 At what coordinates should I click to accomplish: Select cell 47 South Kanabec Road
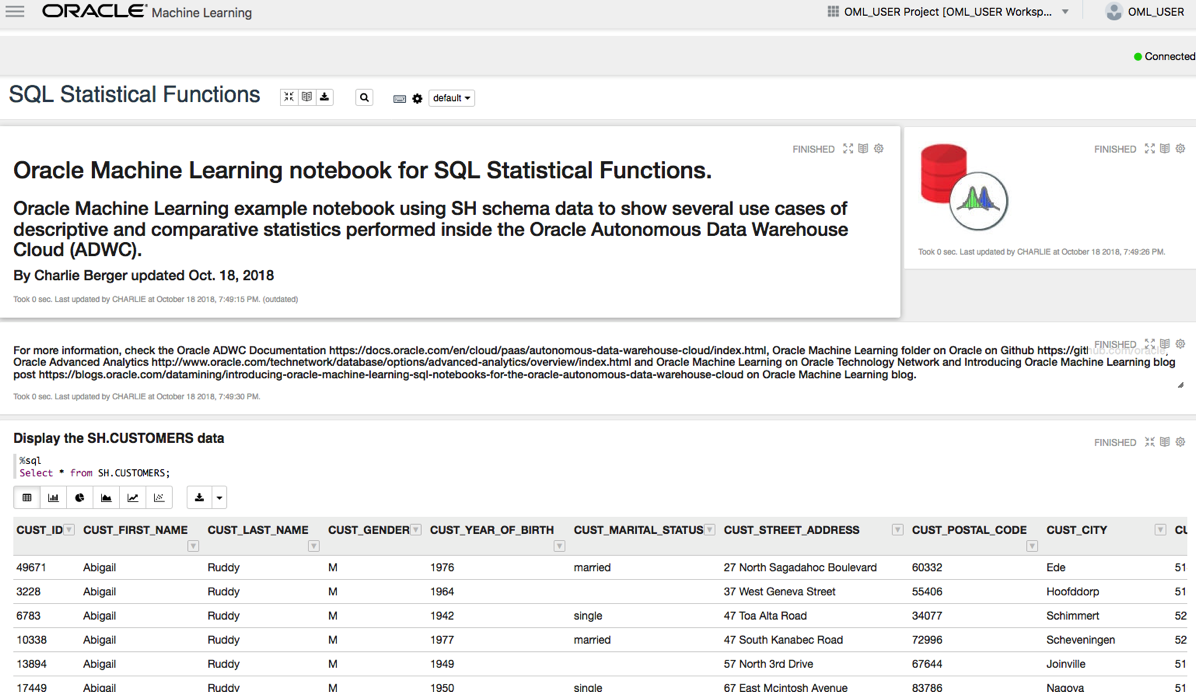pyautogui.click(x=783, y=640)
